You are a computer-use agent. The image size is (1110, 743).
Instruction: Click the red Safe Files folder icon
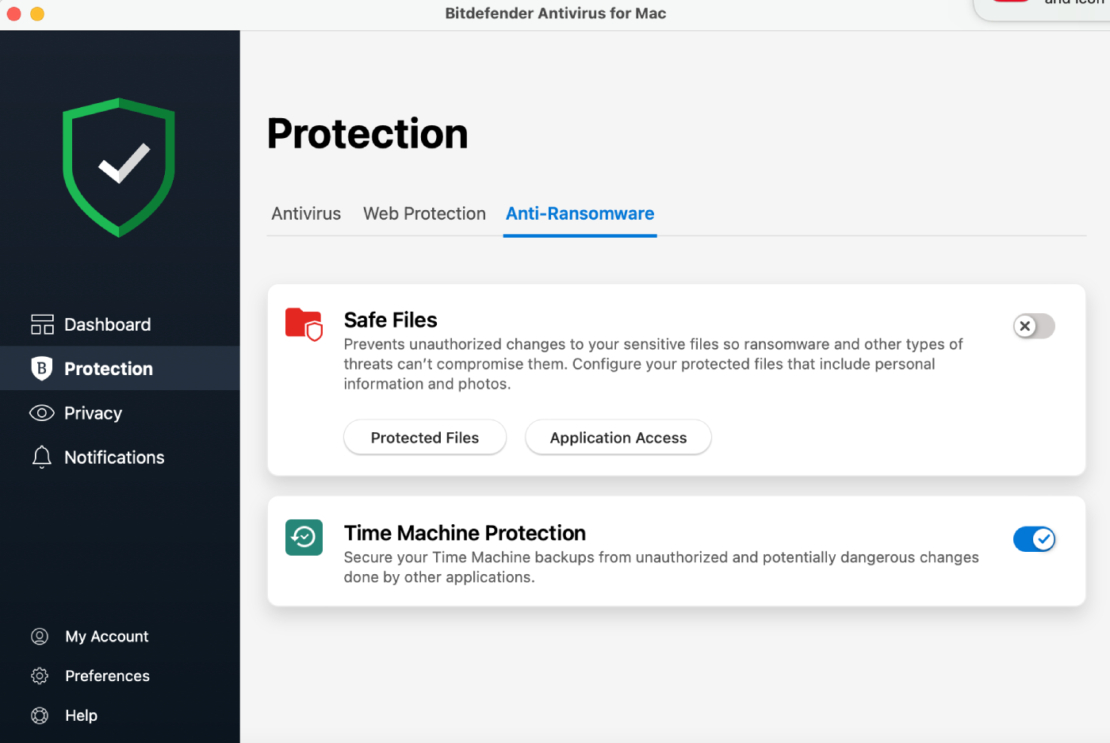(x=304, y=325)
